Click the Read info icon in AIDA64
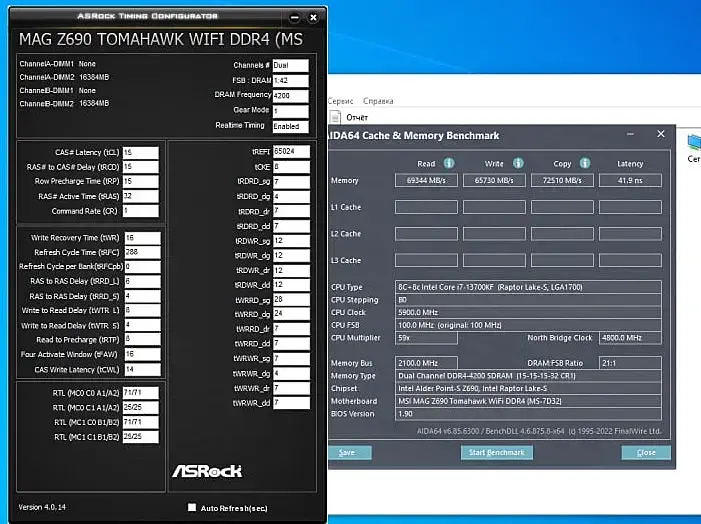Viewport: 701px width, 524px height. (x=449, y=163)
